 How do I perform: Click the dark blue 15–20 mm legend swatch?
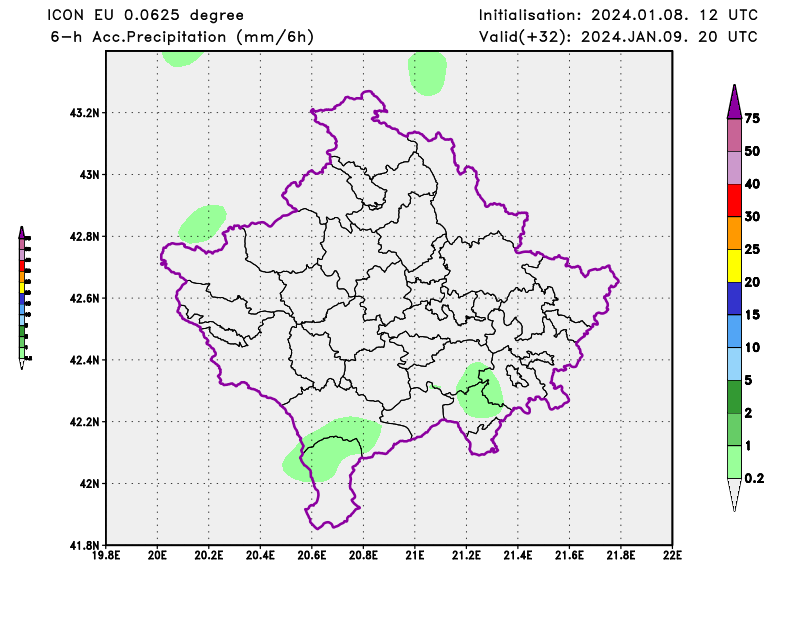point(734,299)
